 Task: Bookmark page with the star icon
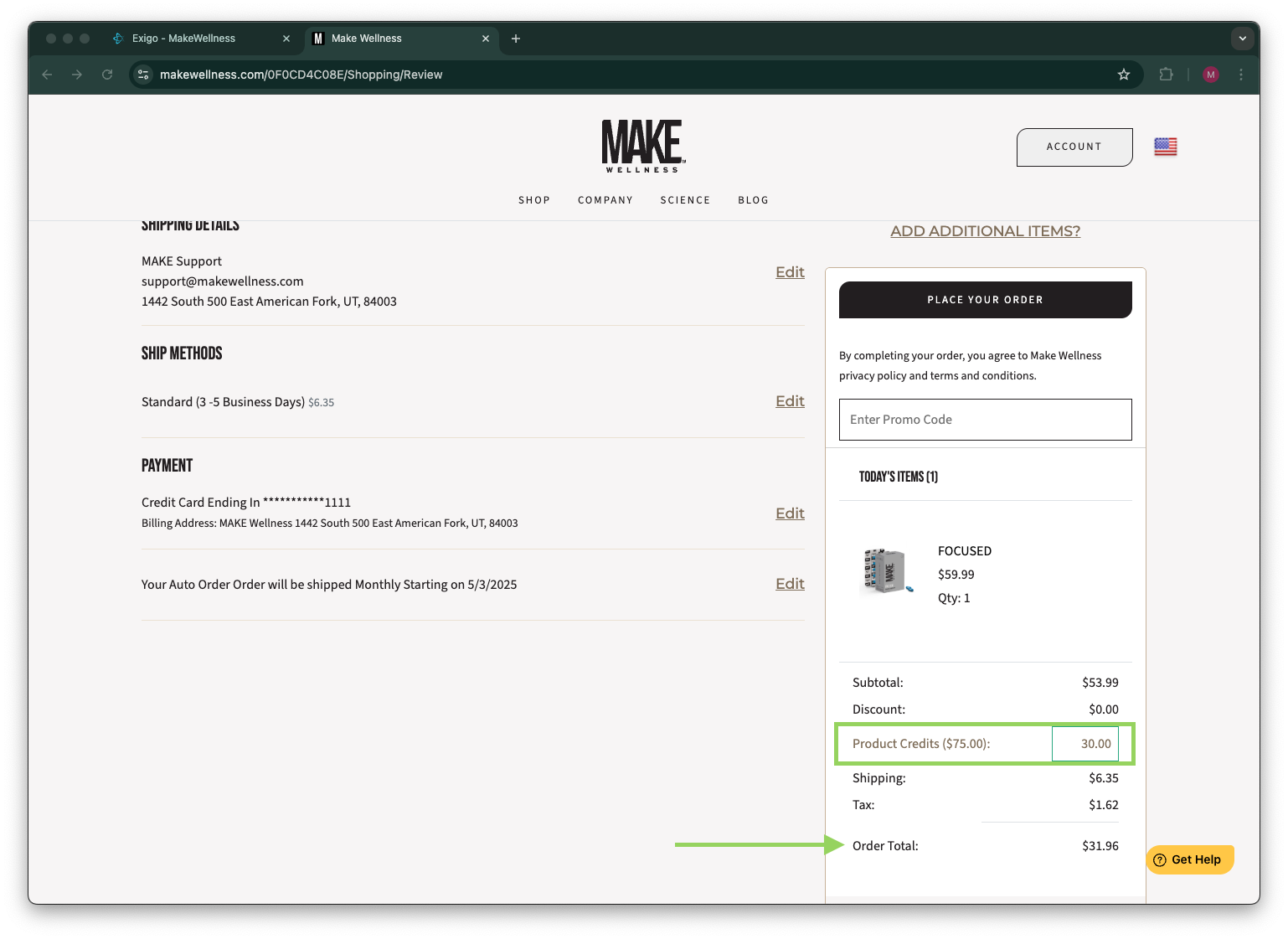click(x=1124, y=75)
